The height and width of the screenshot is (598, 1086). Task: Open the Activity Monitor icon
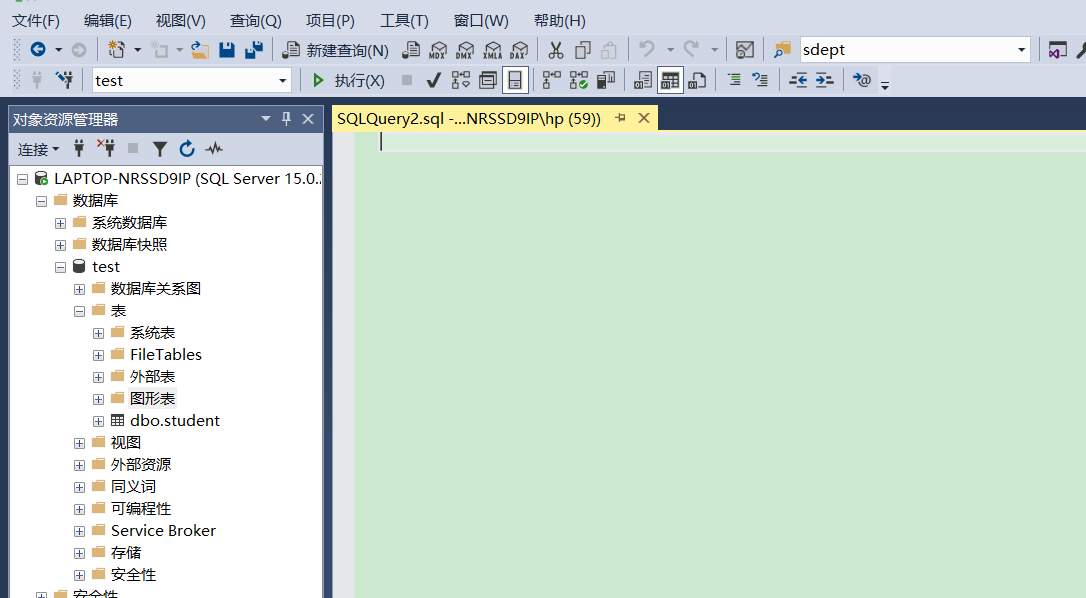click(745, 50)
